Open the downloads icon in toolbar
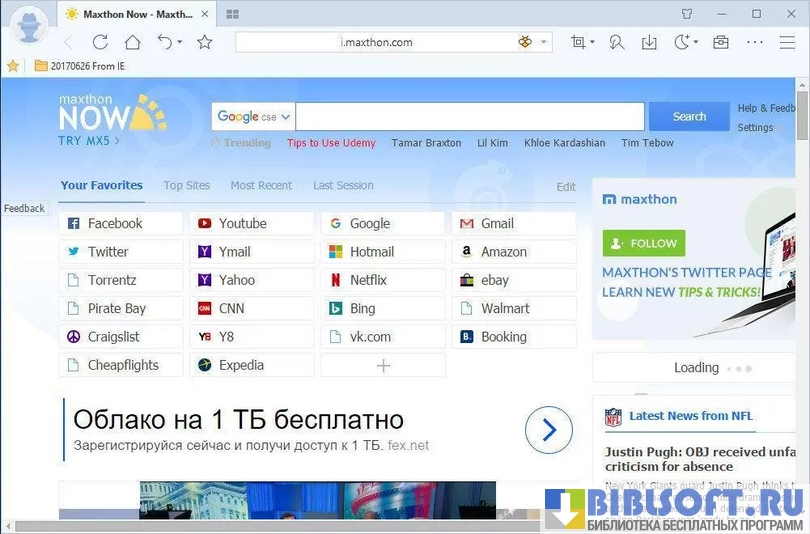The height and width of the screenshot is (534, 810). 649,42
